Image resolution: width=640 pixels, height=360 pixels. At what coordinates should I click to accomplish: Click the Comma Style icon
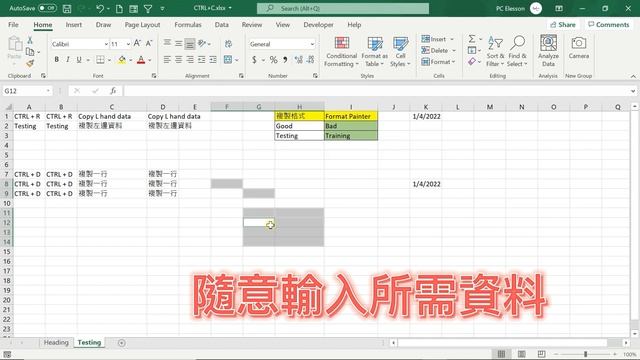pos(285,60)
